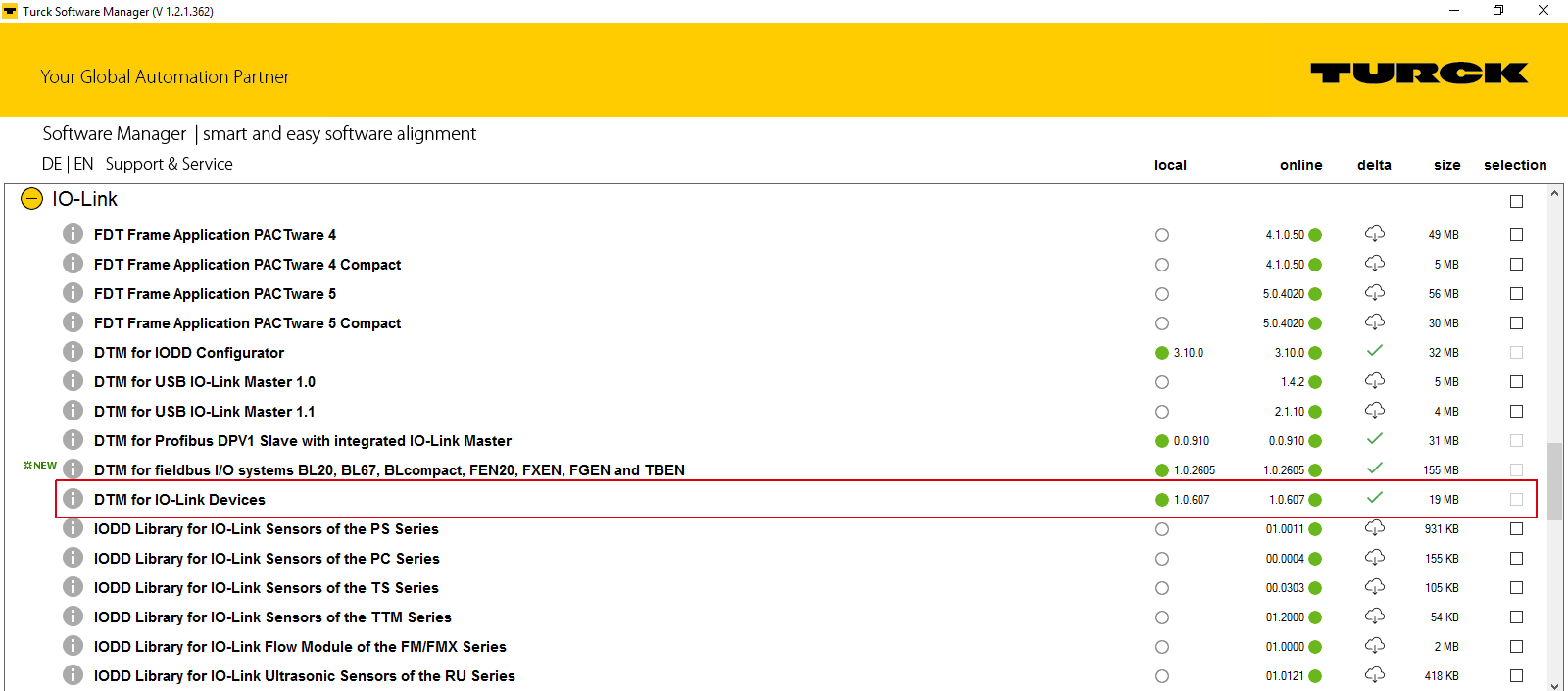
Task: Enable selection for PS Series IODD Library
Action: point(1516,528)
